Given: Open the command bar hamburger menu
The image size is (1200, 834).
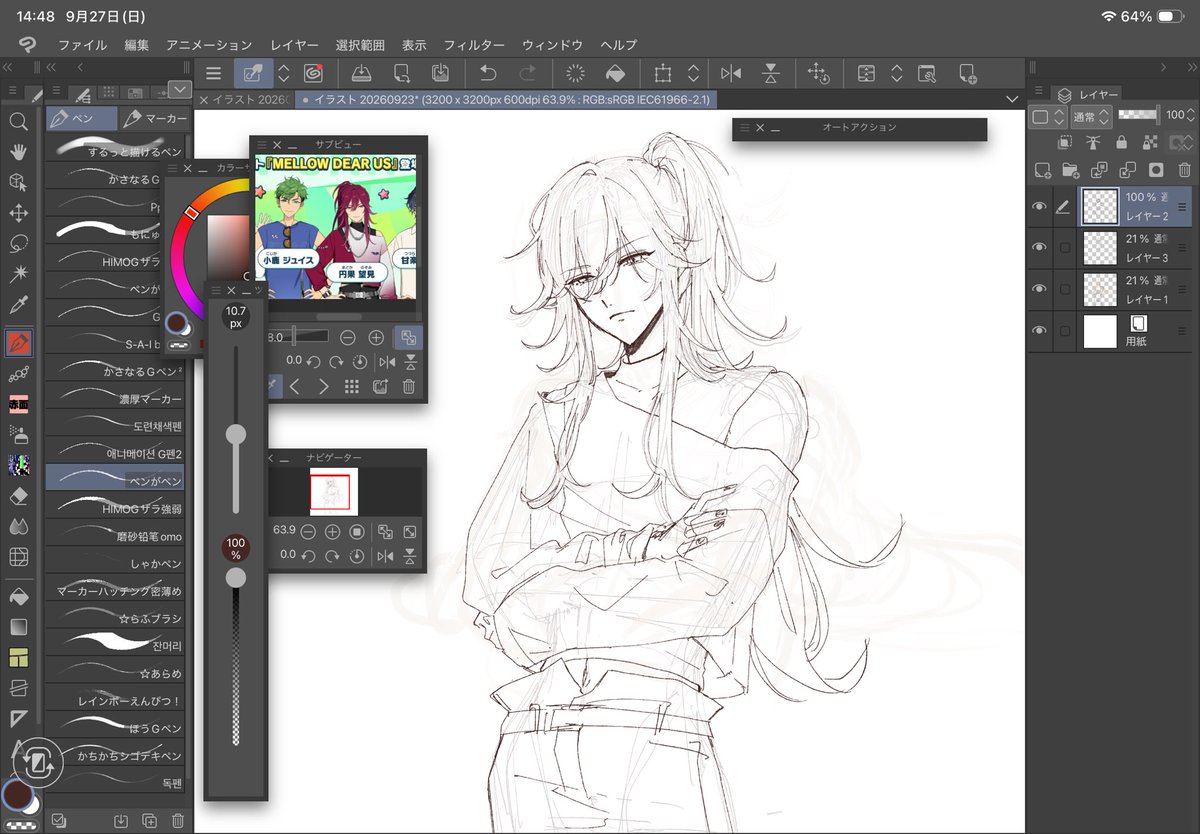Looking at the screenshot, I should [213, 73].
